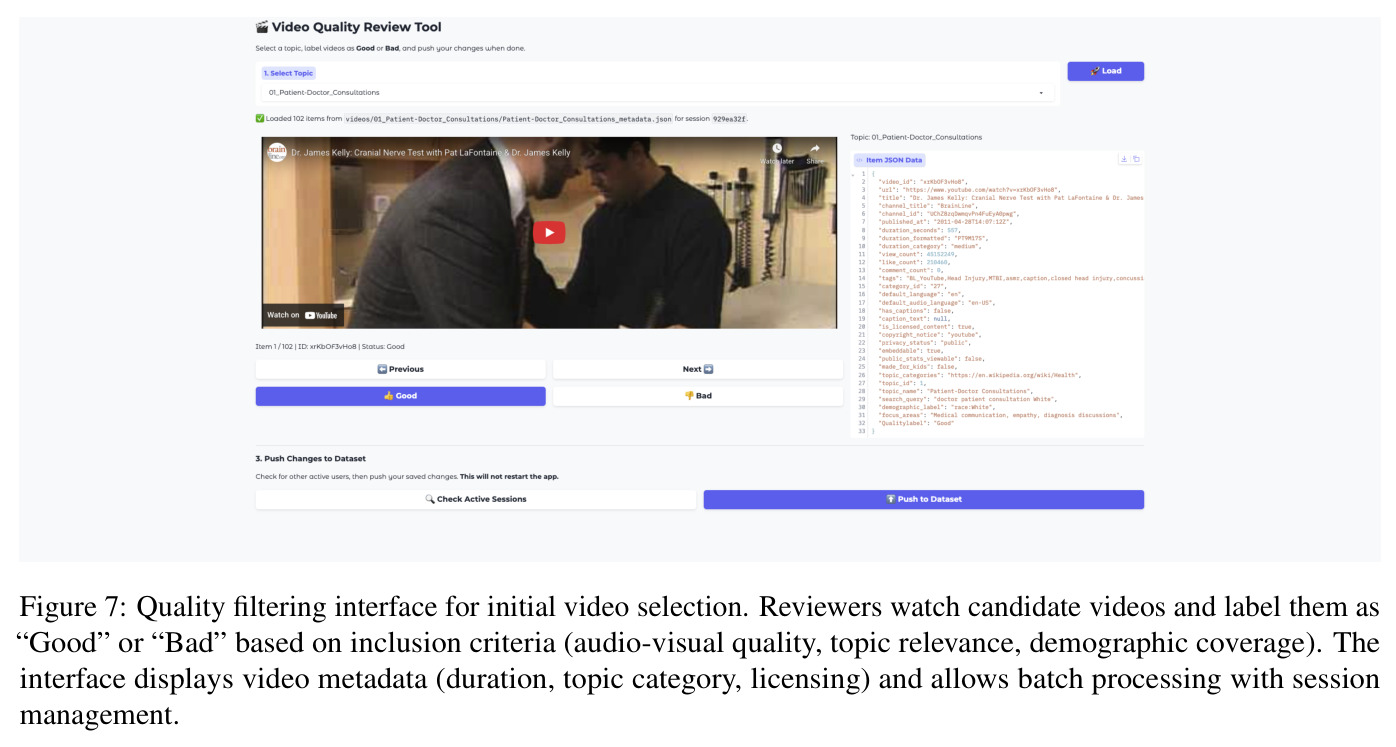Label the video as Good

click(400, 396)
